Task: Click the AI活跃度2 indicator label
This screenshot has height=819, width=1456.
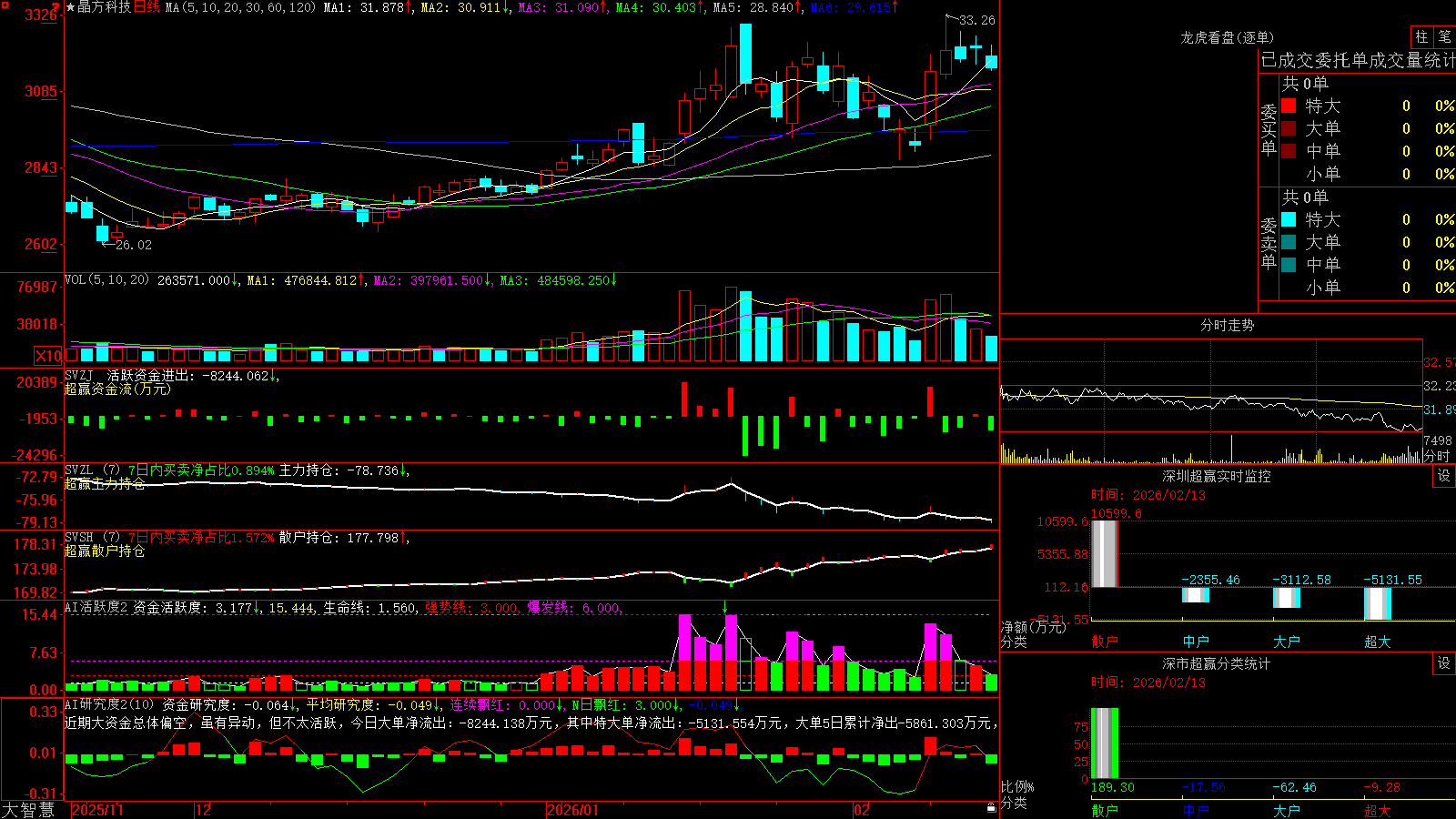Action: [96, 607]
